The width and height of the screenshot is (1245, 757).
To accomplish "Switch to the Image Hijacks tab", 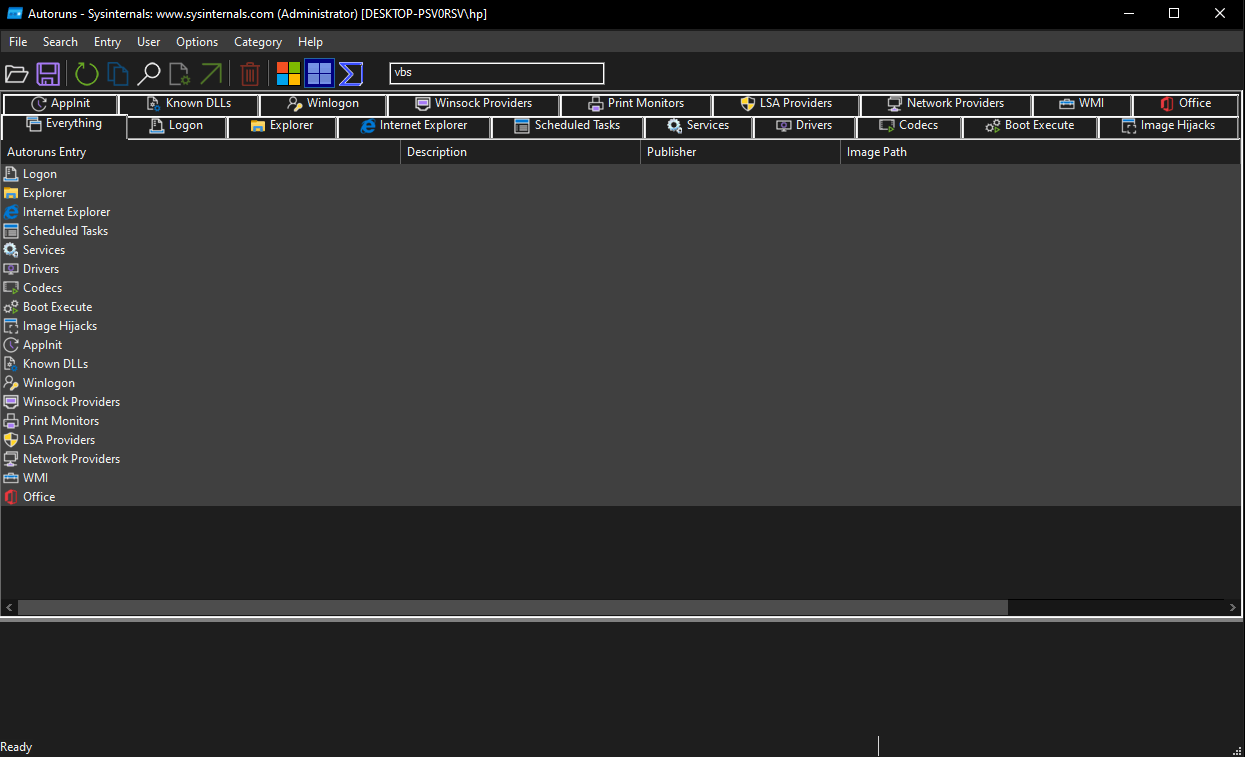I will pyautogui.click(x=1168, y=126).
